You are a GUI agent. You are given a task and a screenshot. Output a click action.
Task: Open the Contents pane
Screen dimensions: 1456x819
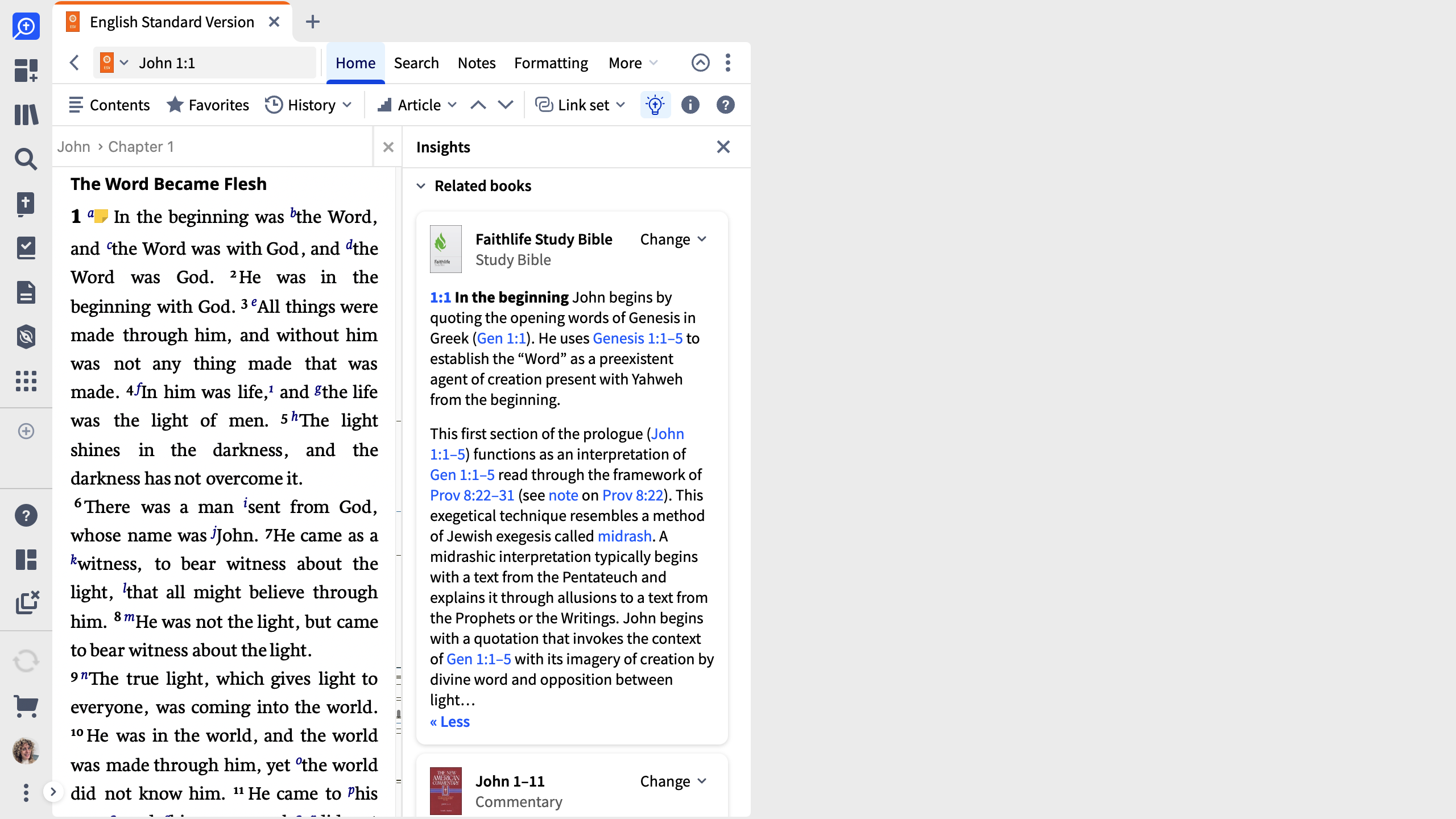[x=109, y=105]
